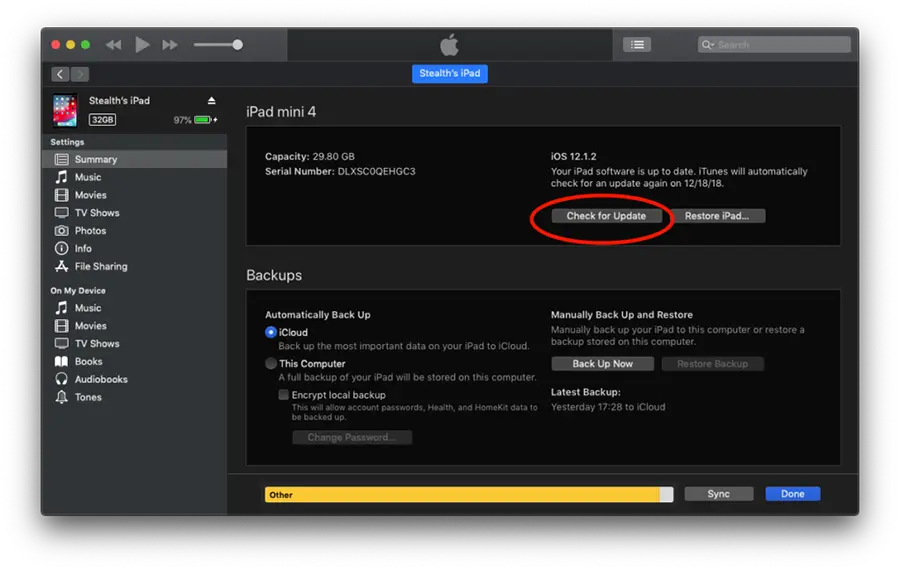Select the iCloud backup radio button

271,332
